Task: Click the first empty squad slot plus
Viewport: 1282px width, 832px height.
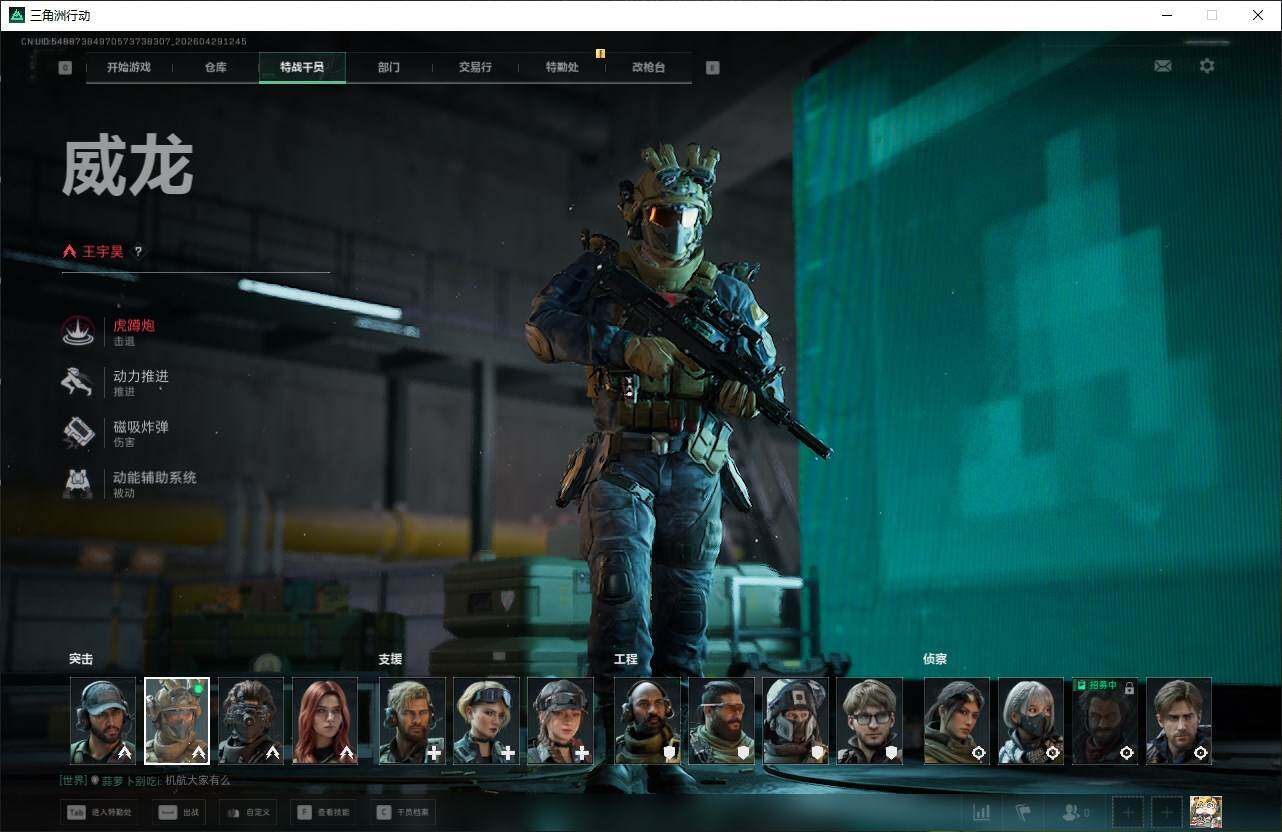Action: tap(1128, 812)
